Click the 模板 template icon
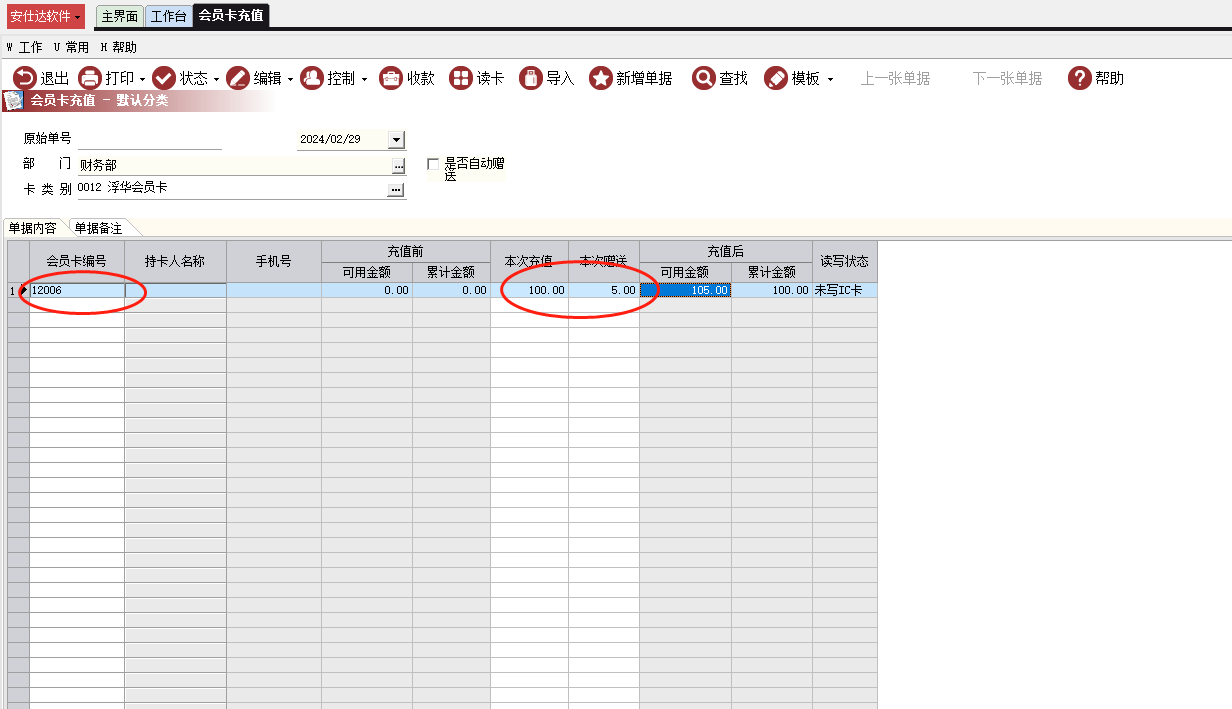The image size is (1232, 709). [776, 78]
